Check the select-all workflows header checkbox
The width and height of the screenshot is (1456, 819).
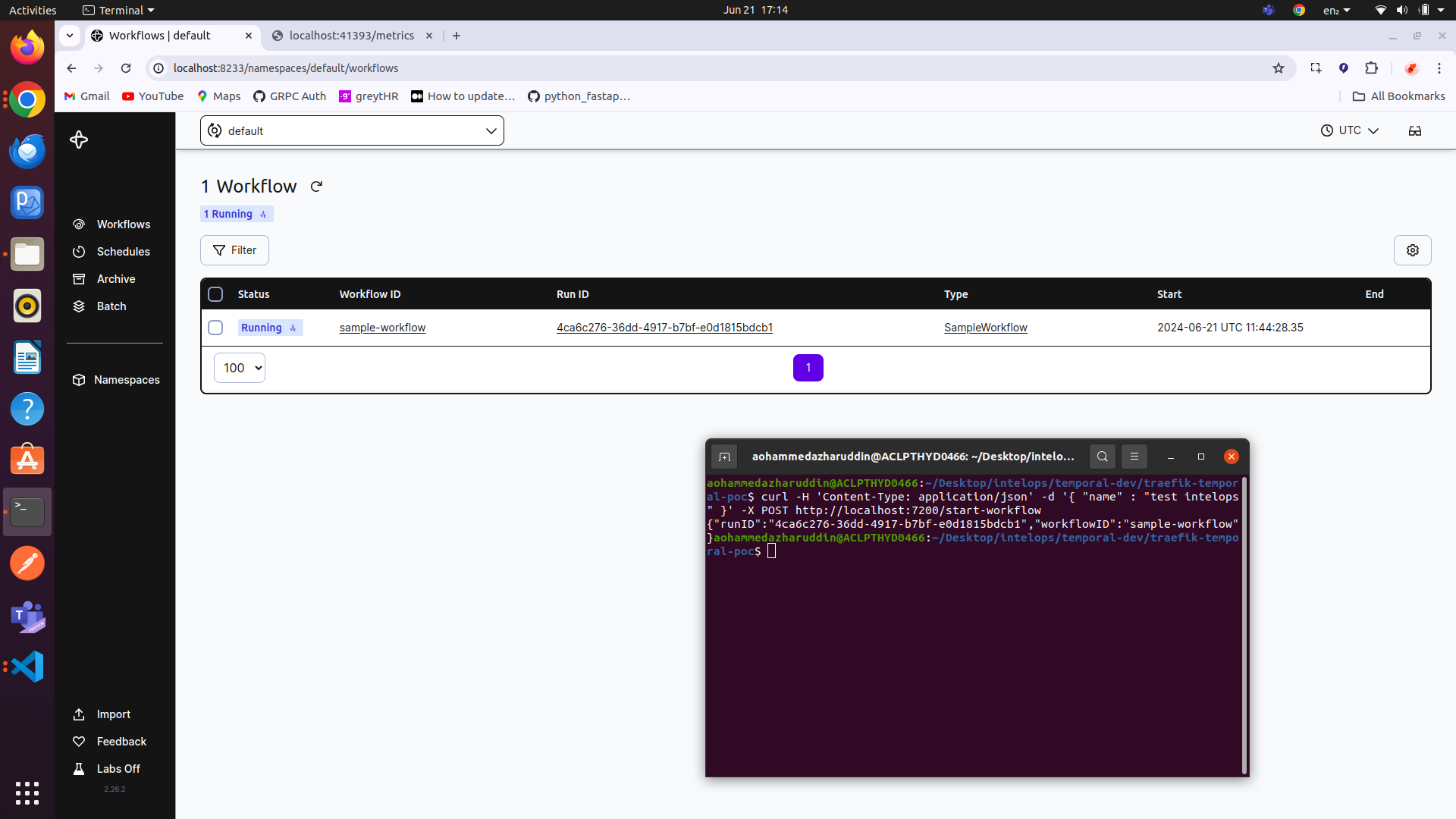(215, 293)
